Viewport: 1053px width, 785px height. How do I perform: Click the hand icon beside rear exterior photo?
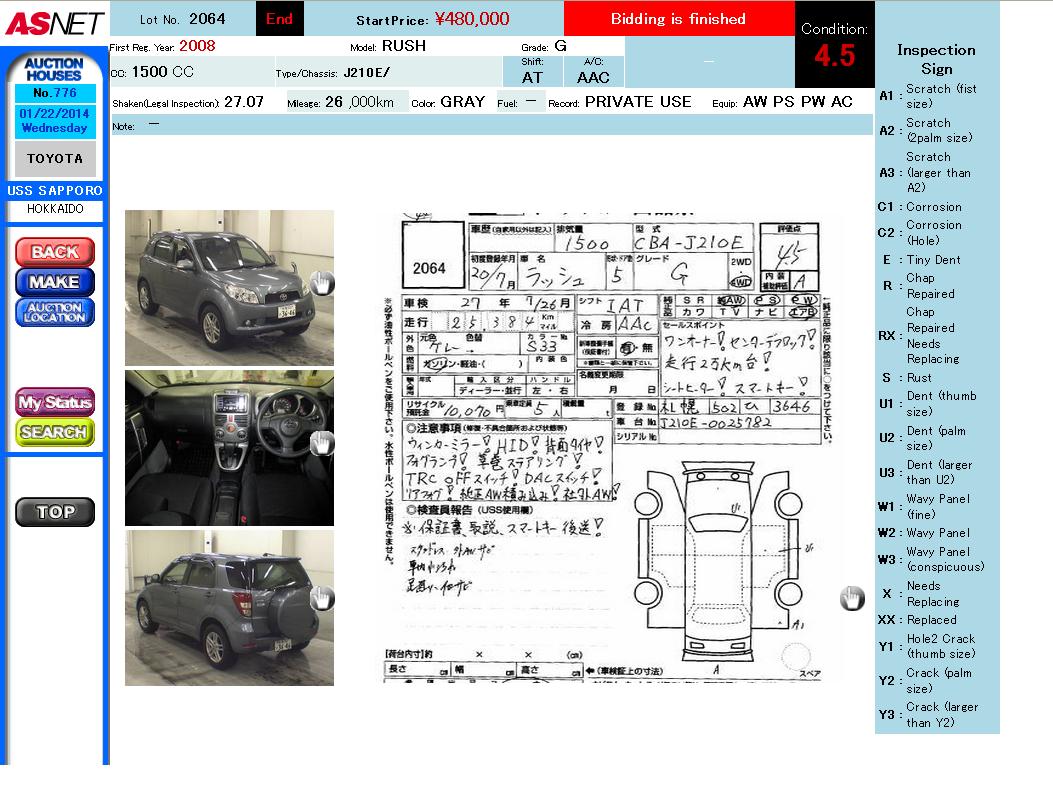(321, 598)
